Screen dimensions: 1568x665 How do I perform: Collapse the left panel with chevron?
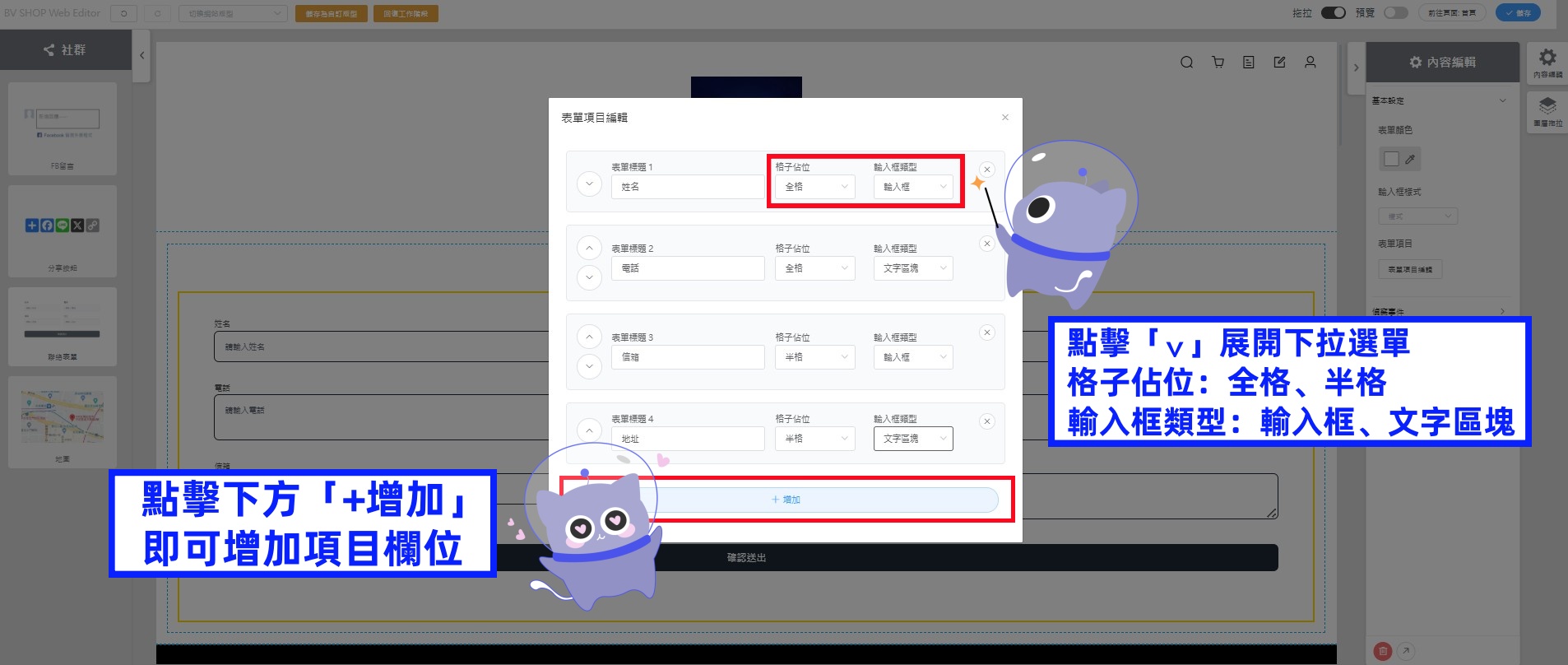[141, 56]
